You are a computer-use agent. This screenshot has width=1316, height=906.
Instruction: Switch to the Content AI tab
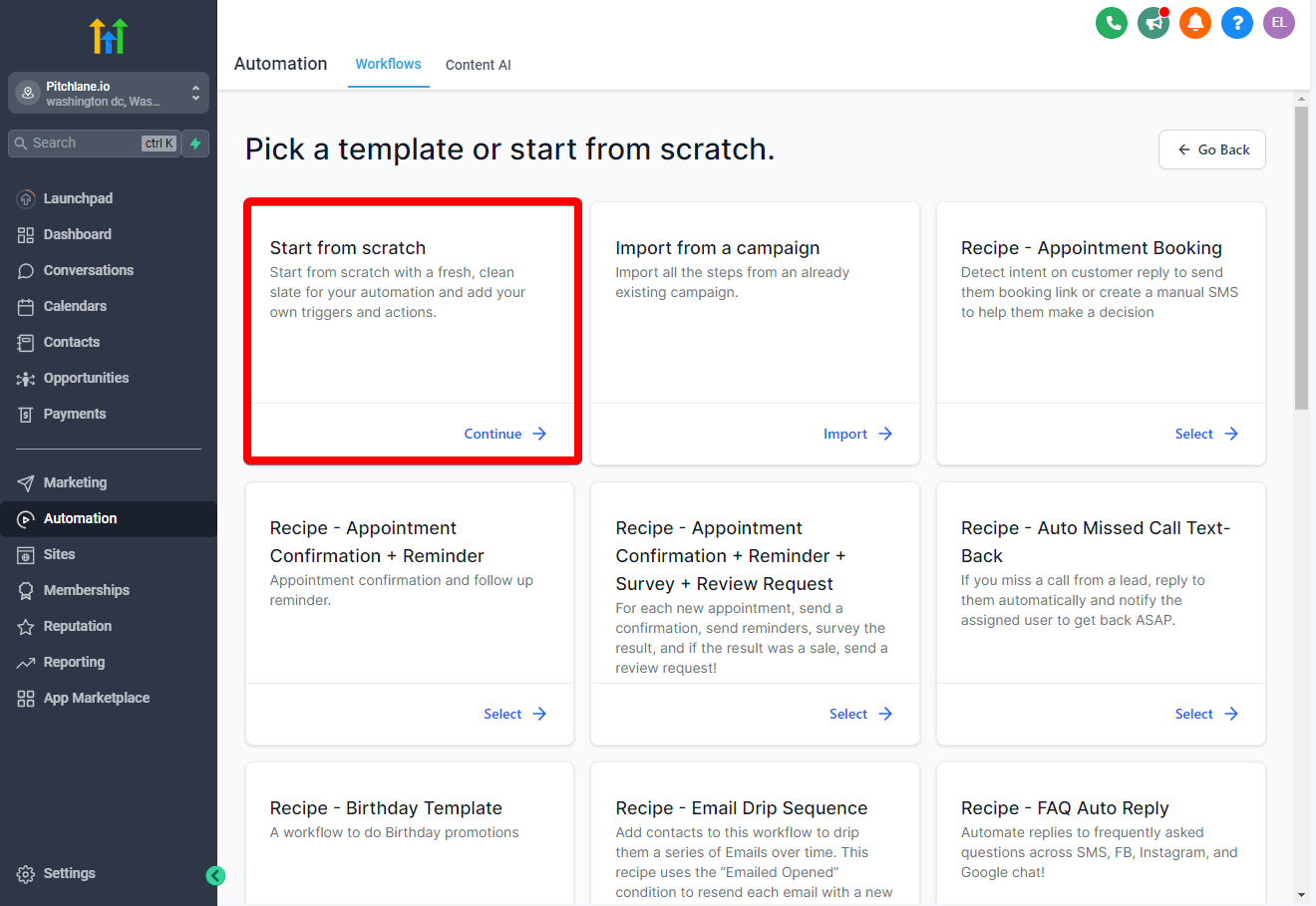pyautogui.click(x=479, y=65)
